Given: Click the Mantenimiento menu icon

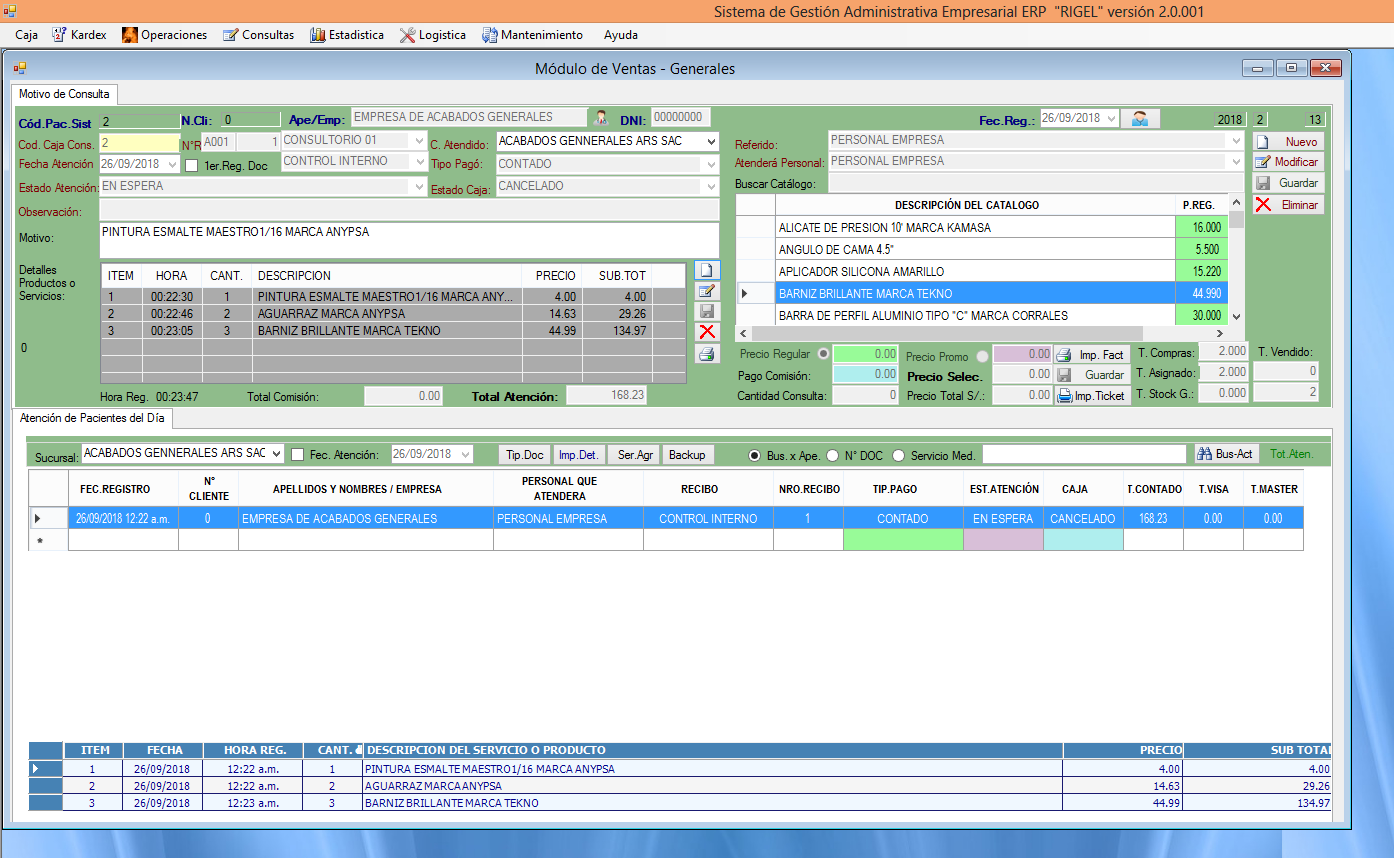Looking at the screenshot, I should coord(490,35).
